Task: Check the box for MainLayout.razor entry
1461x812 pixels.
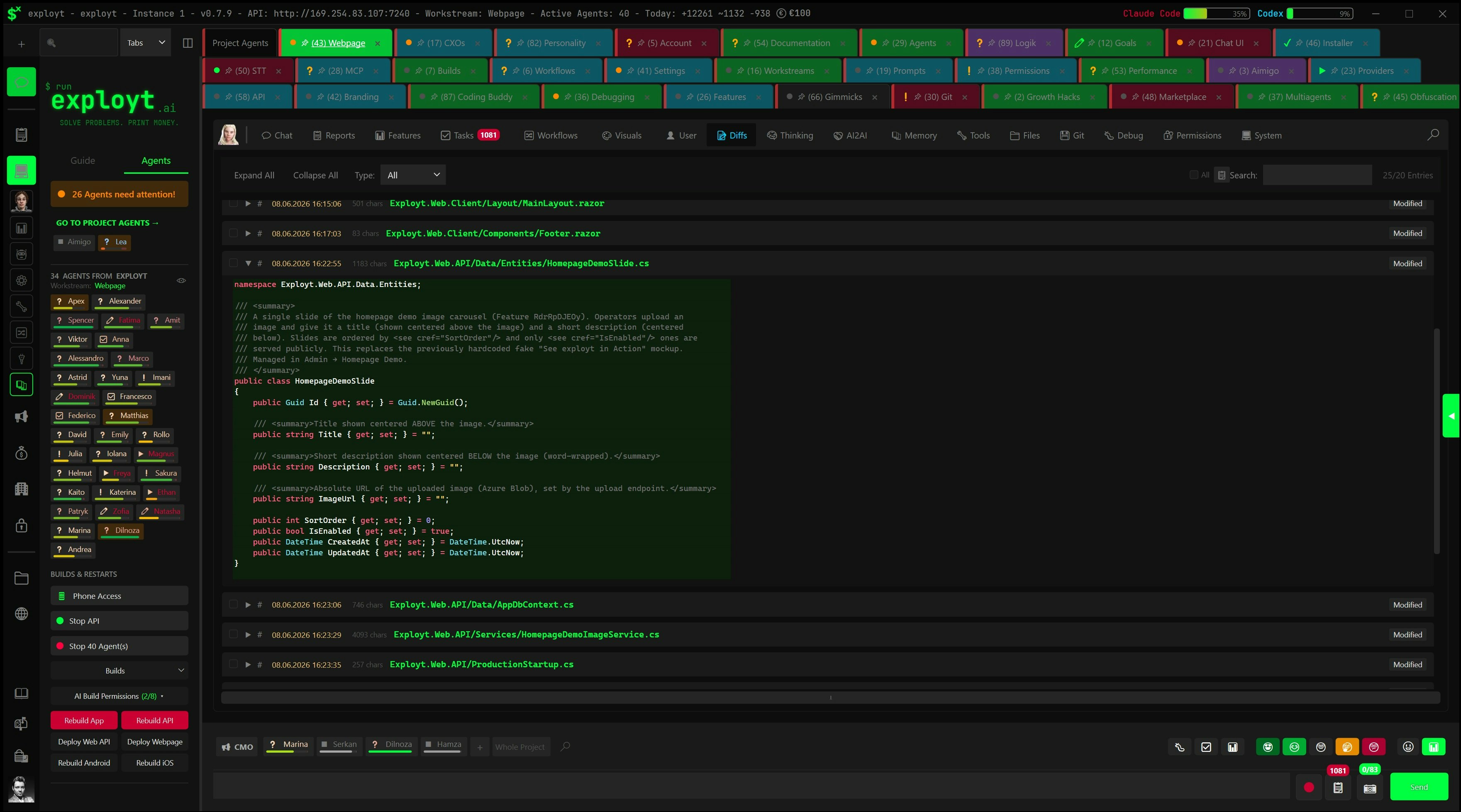Action: click(233, 203)
